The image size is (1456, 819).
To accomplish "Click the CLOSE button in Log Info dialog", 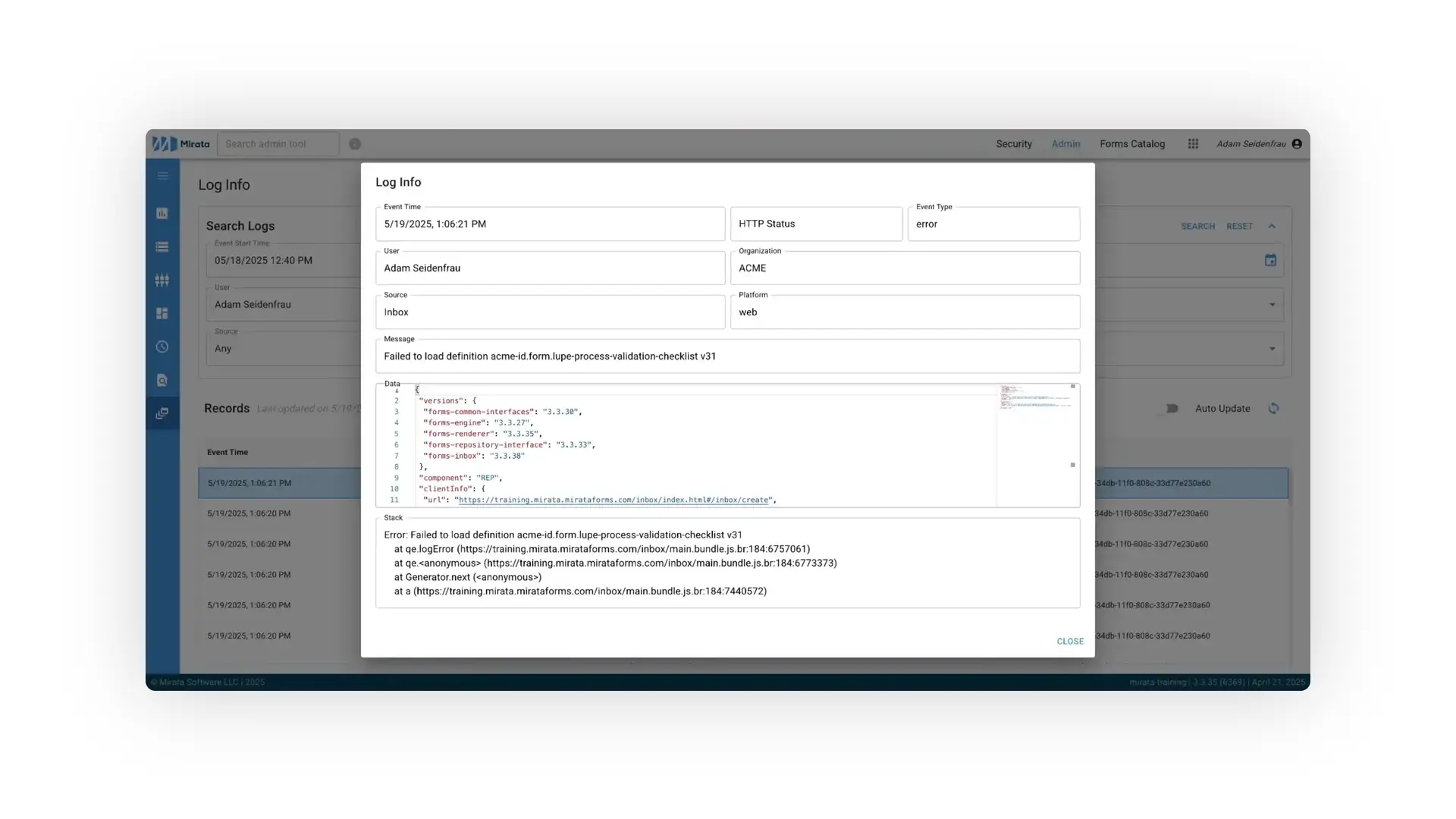I will 1069,641.
